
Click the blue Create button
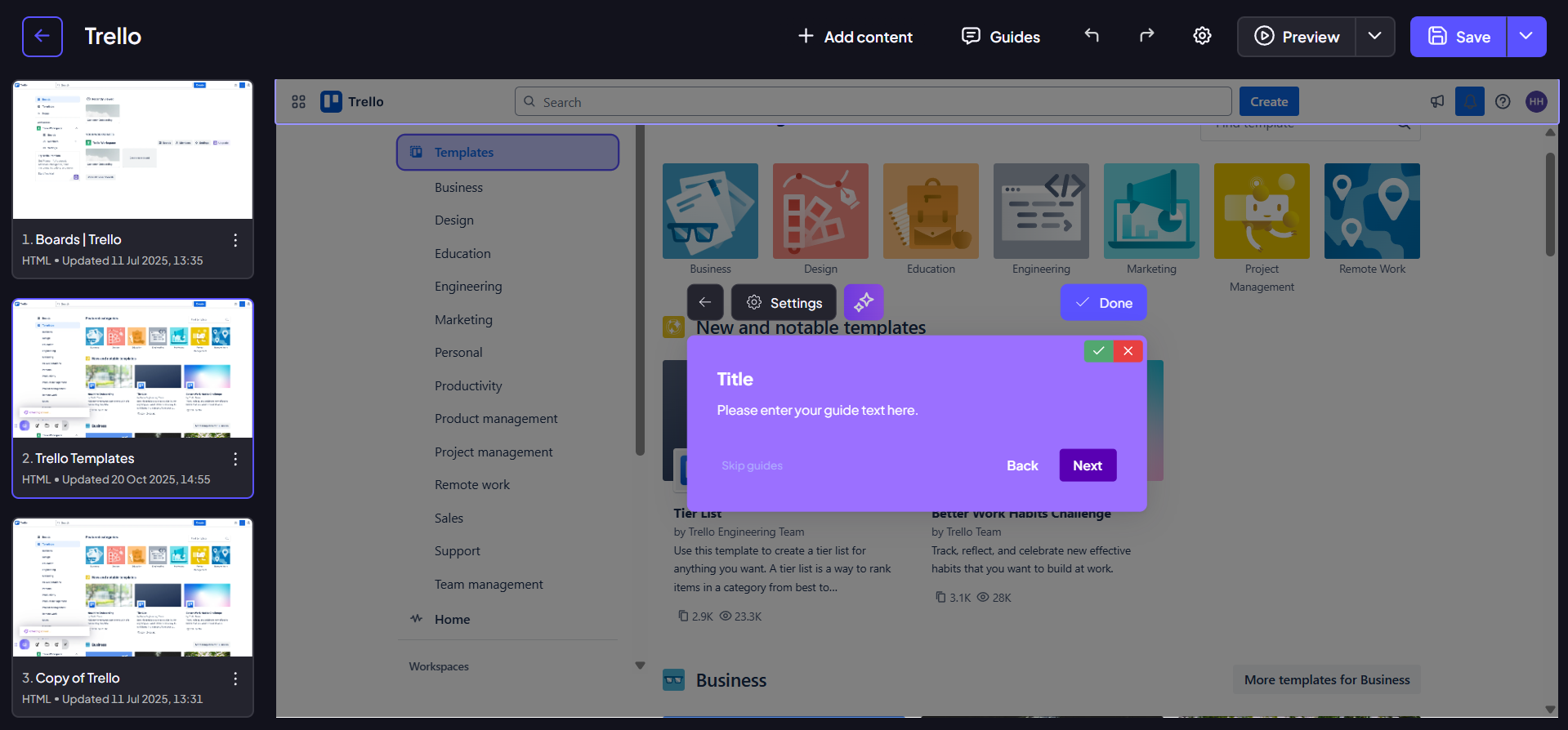tap(1269, 102)
